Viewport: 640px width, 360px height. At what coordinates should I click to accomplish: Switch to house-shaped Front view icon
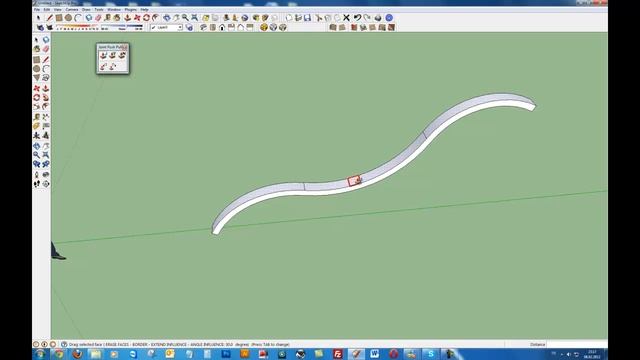tap(222, 27)
